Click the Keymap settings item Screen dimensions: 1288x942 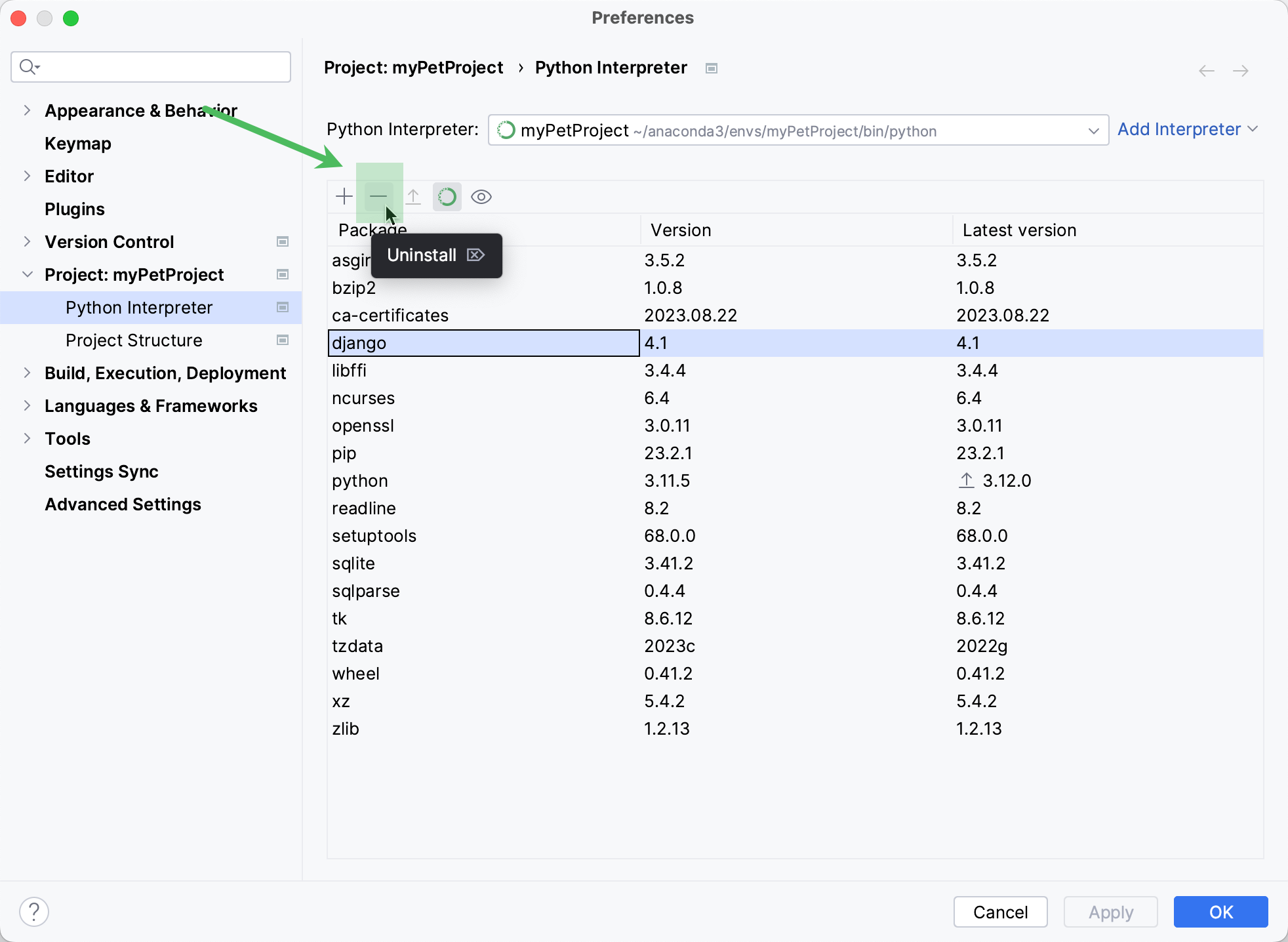tap(78, 143)
